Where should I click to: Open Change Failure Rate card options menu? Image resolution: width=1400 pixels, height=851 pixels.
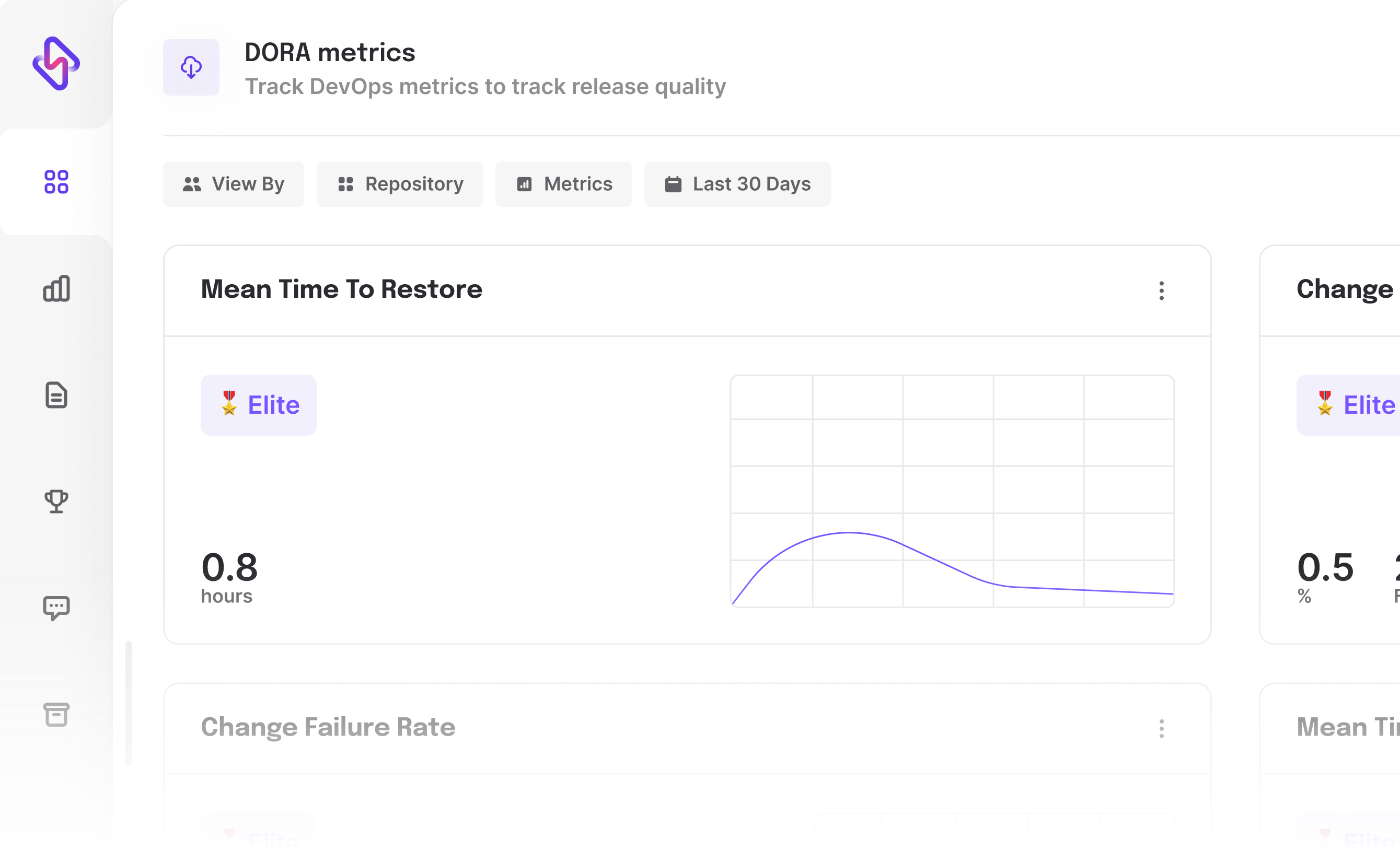pos(1161,728)
